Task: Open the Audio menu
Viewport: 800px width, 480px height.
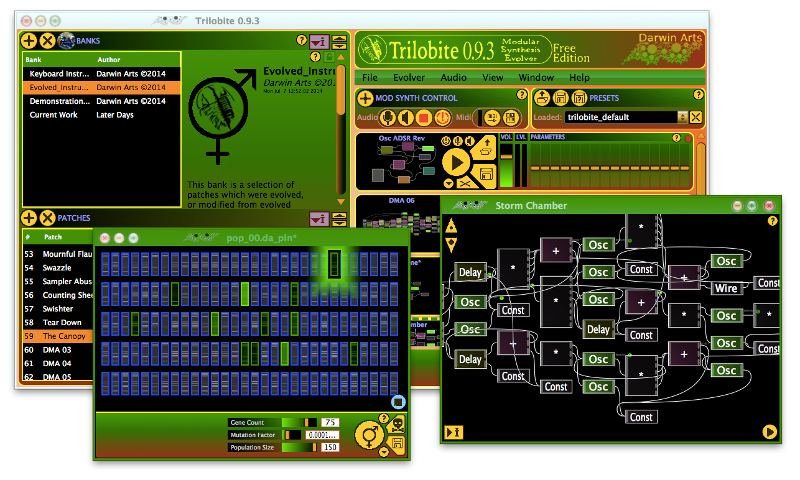Action: click(453, 77)
